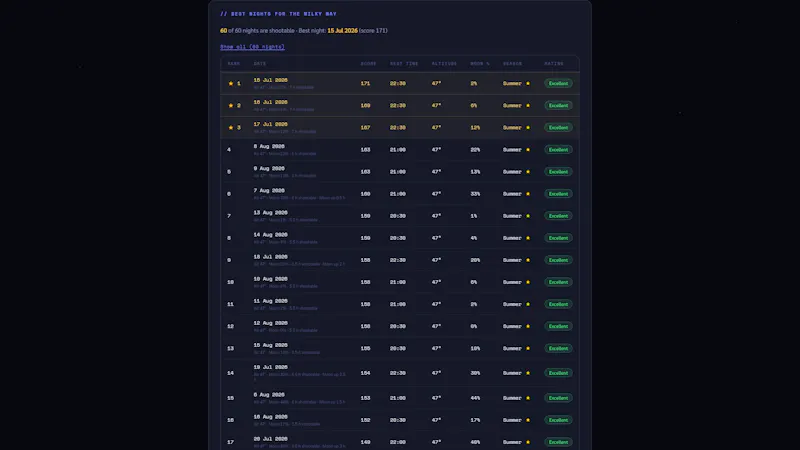Click the Summer star icon in 6 Aug row
800x450 pixels.
(528, 398)
